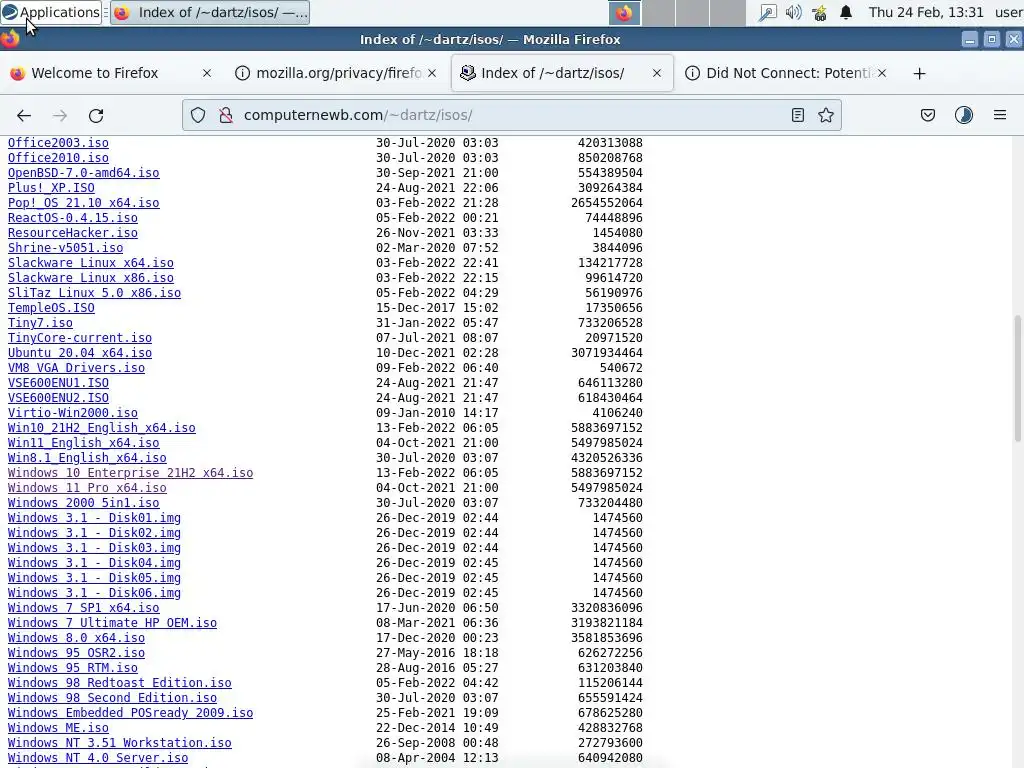Click Win10_21H2_English_x64.iso link
Viewport: 1024px width, 768px height.
(101, 428)
